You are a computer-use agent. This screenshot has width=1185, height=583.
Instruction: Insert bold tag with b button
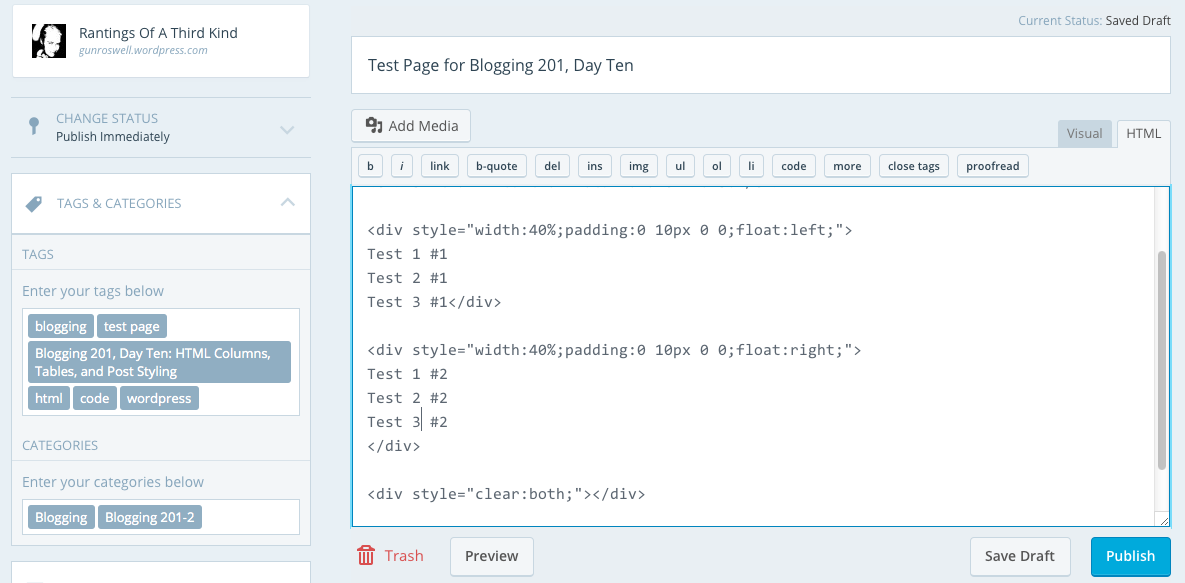click(x=370, y=166)
